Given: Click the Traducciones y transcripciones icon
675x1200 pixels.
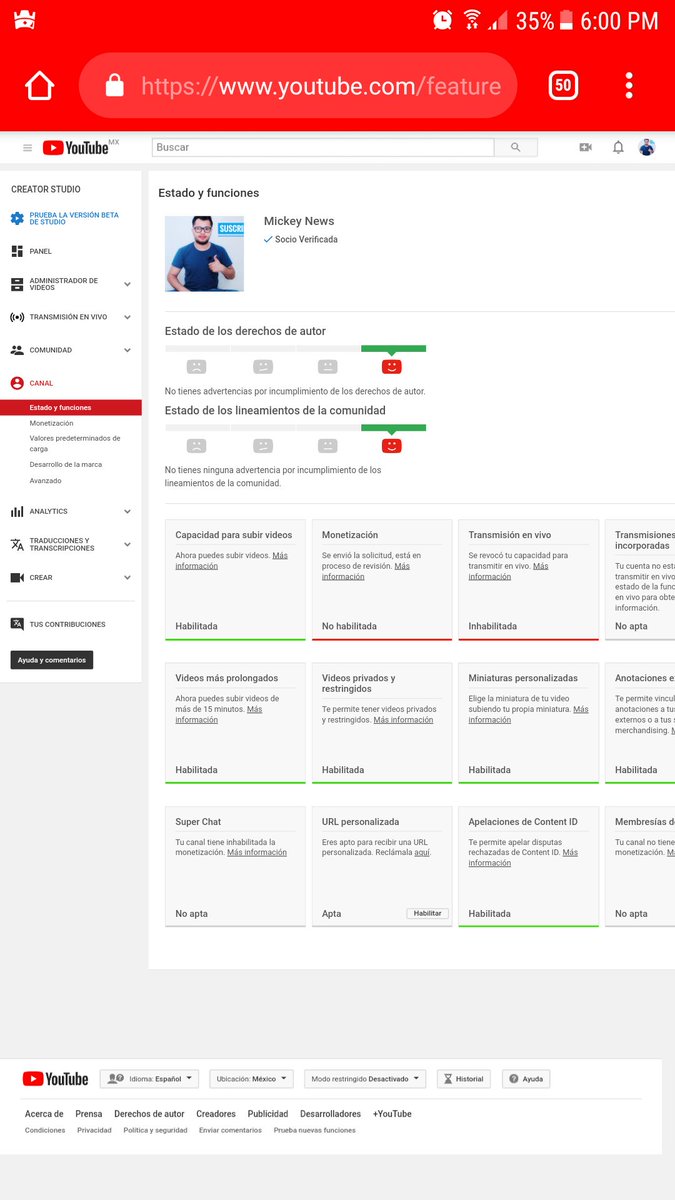Looking at the screenshot, I should 17,544.
